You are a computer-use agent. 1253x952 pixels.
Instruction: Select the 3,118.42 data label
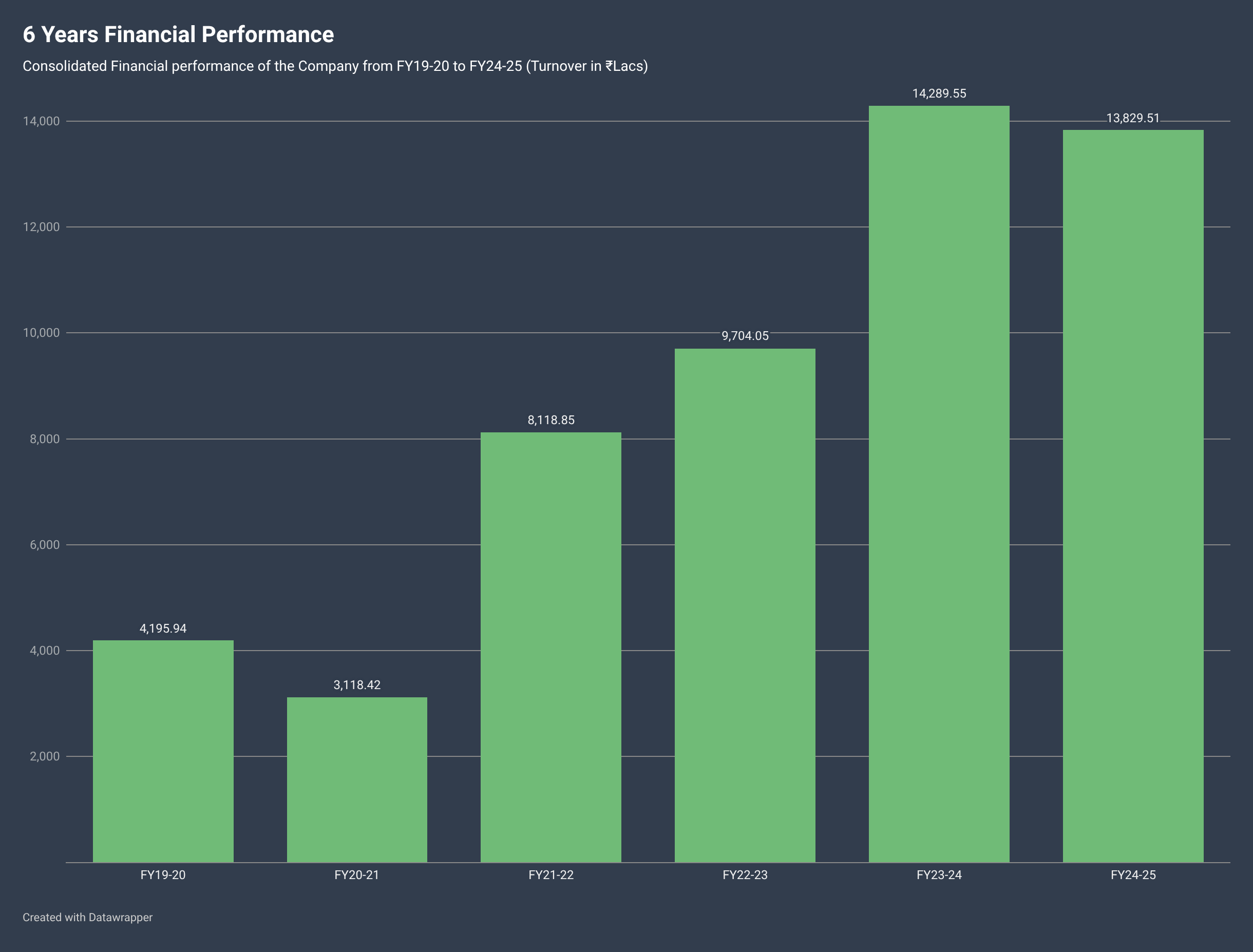[x=357, y=685]
